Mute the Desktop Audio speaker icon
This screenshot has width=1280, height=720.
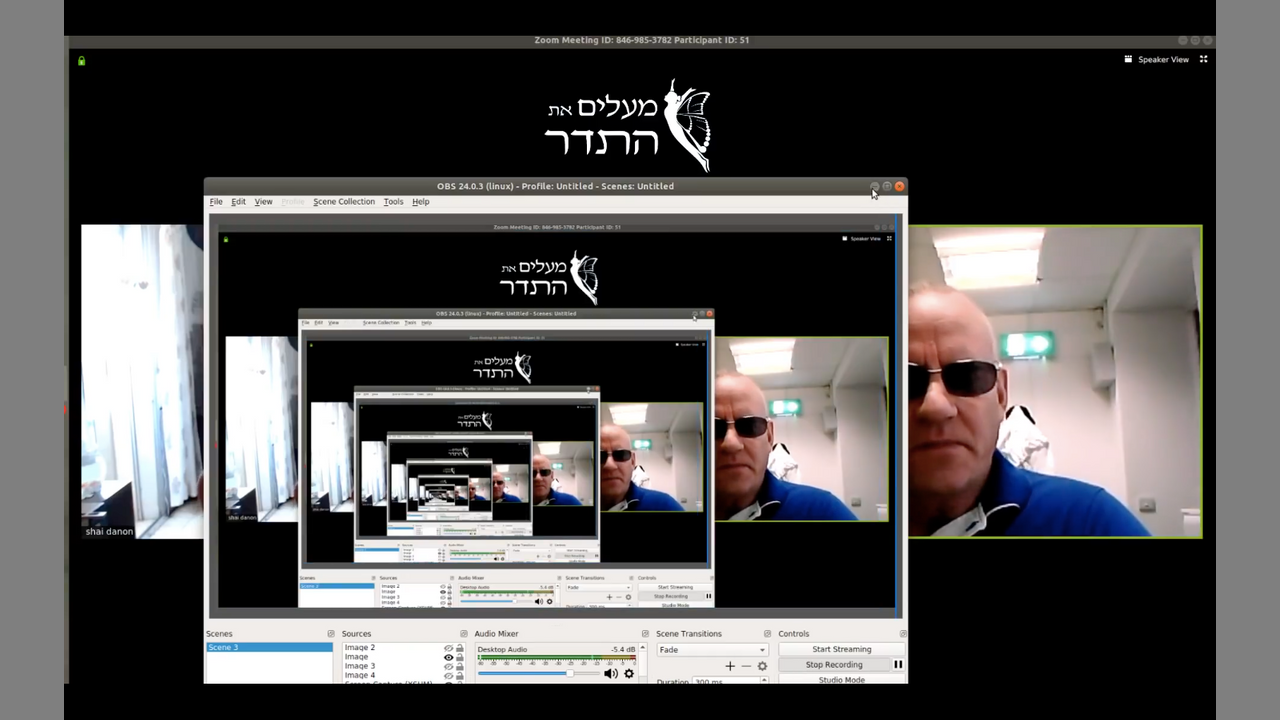610,674
